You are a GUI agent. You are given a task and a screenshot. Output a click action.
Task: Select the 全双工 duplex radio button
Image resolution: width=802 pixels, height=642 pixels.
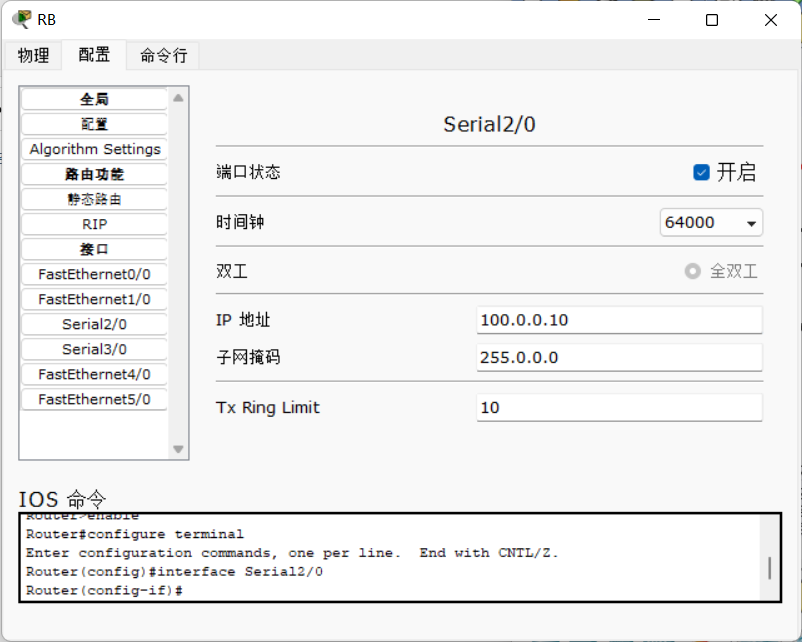coord(693,271)
